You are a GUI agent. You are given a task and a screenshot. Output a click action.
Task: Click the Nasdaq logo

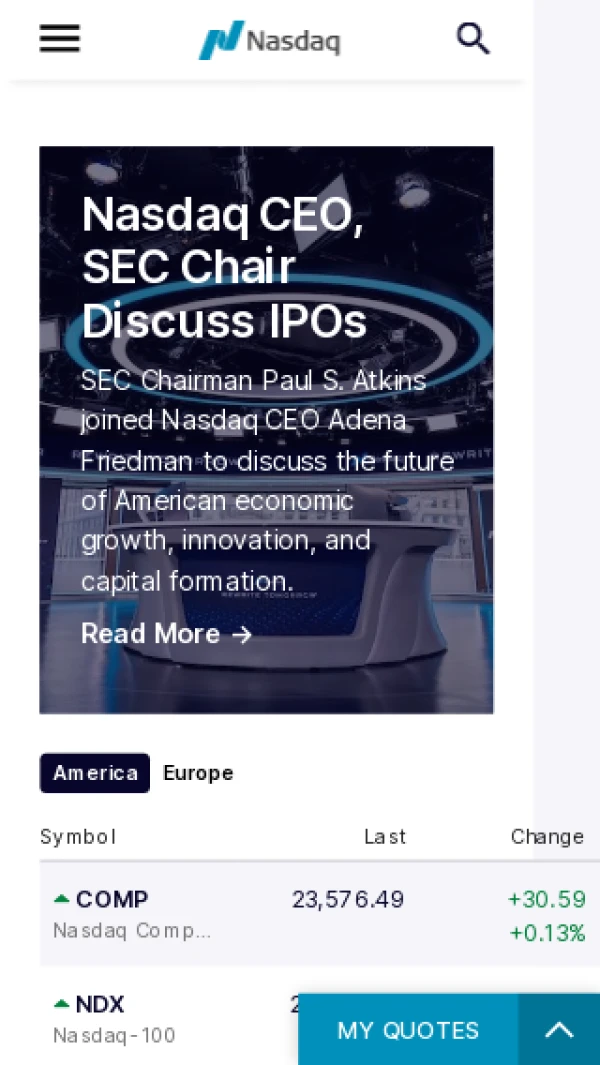point(270,40)
